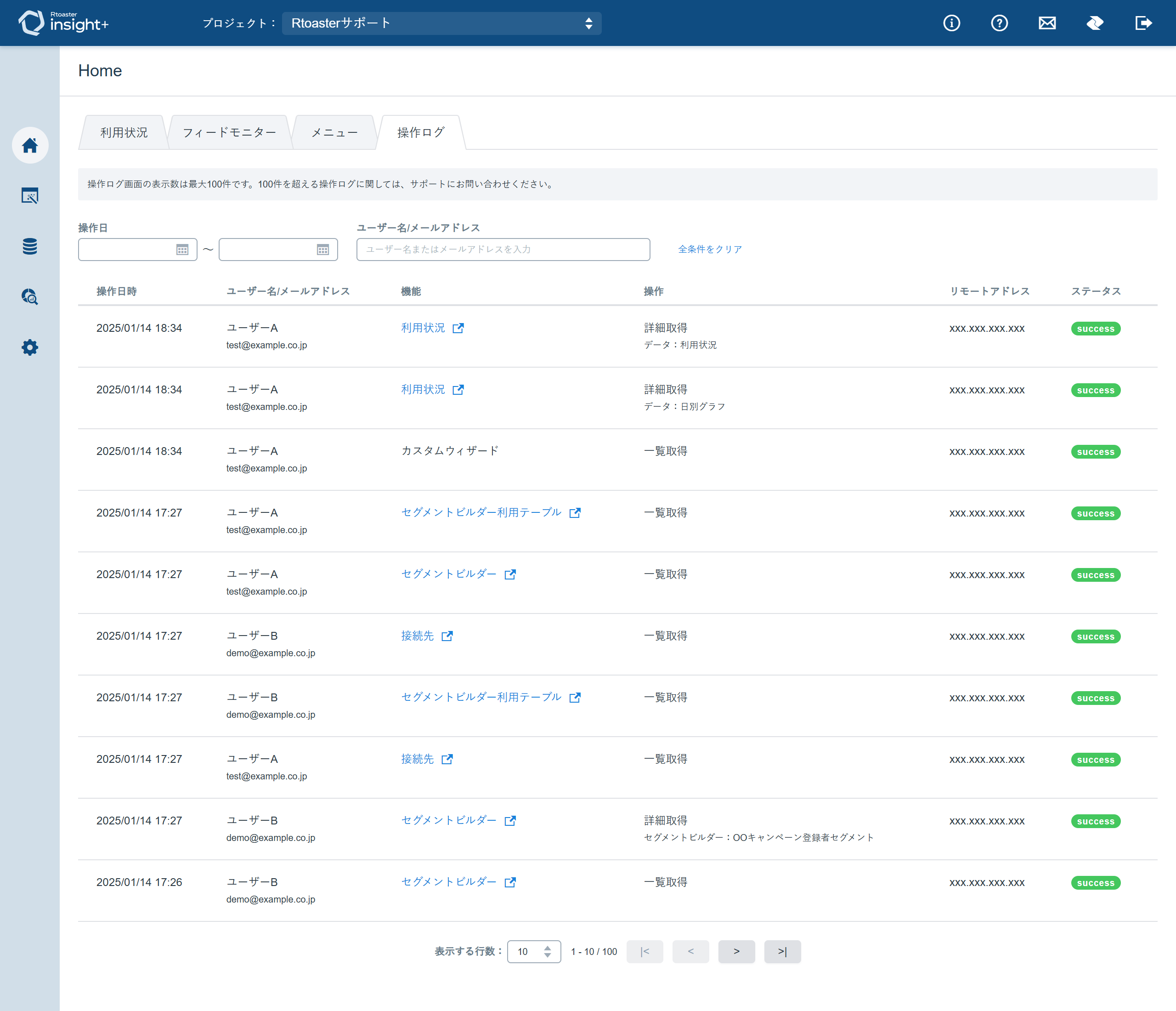Open セグメントビルダー link in OOキャンペーン row
This screenshot has width=1176, height=1011.
point(449,820)
